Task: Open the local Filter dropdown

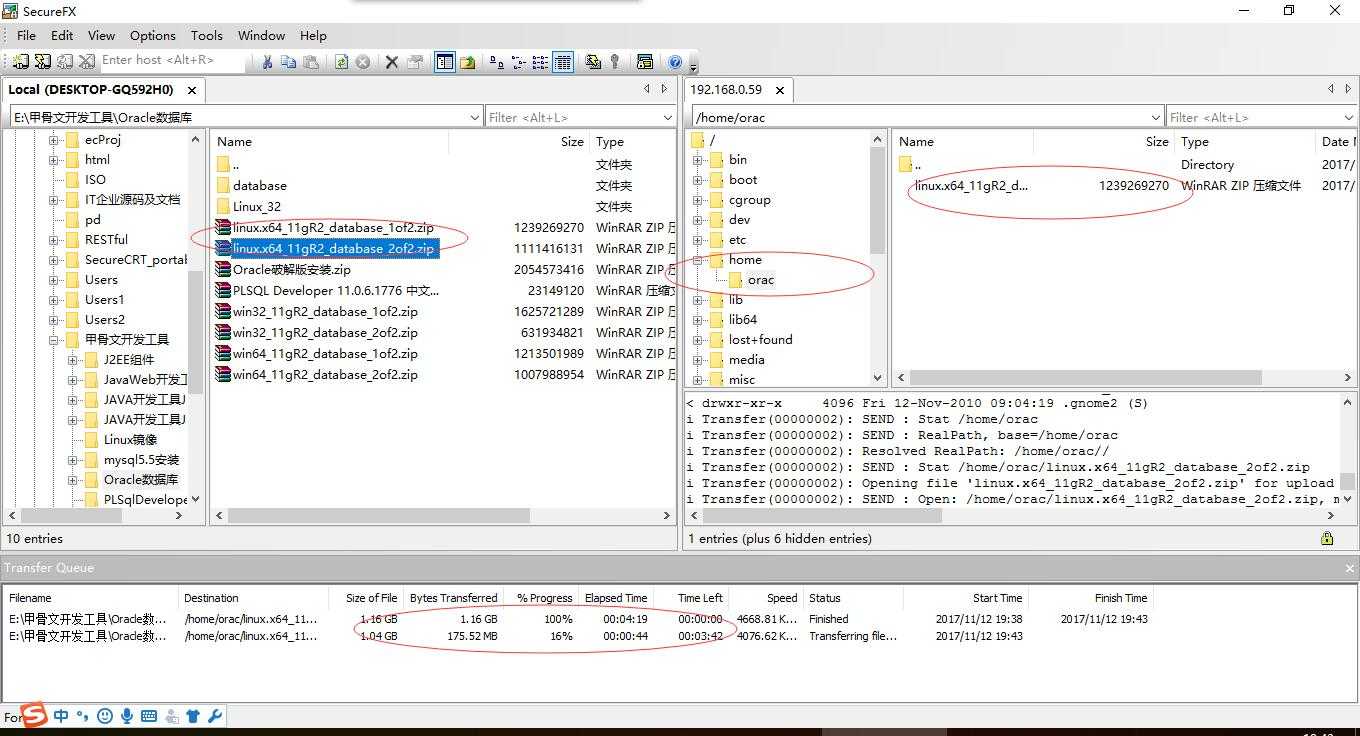Action: (x=668, y=117)
